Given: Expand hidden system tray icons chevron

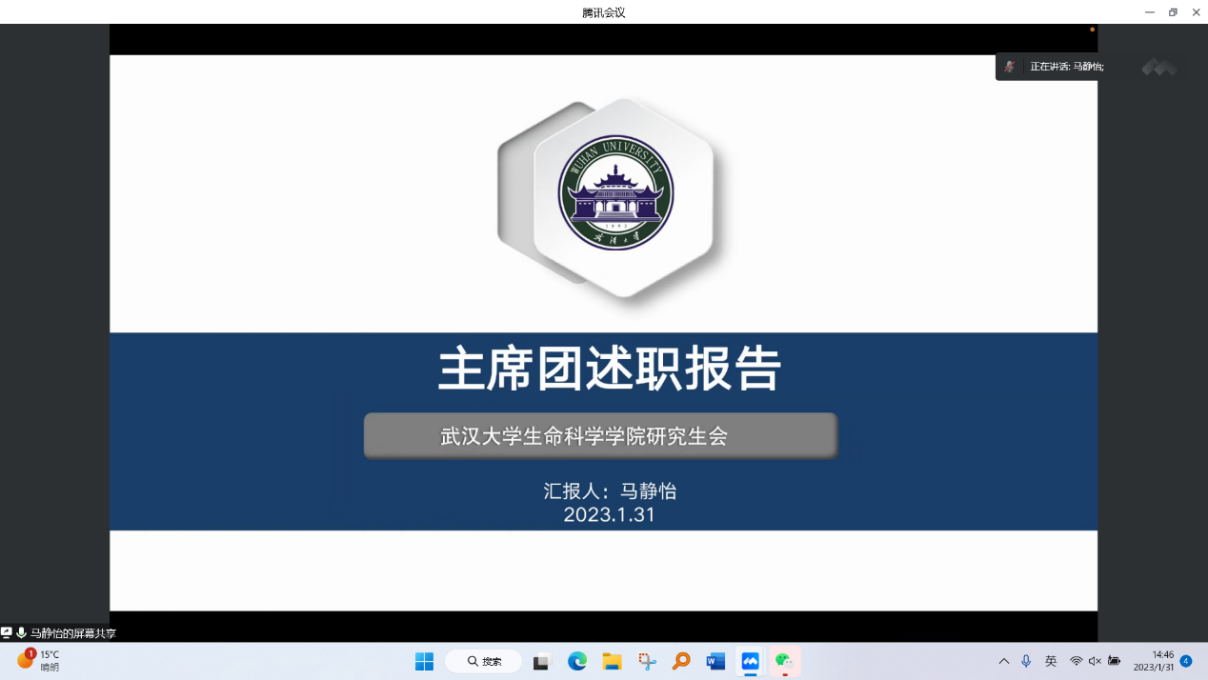Looking at the screenshot, I should [1004, 661].
